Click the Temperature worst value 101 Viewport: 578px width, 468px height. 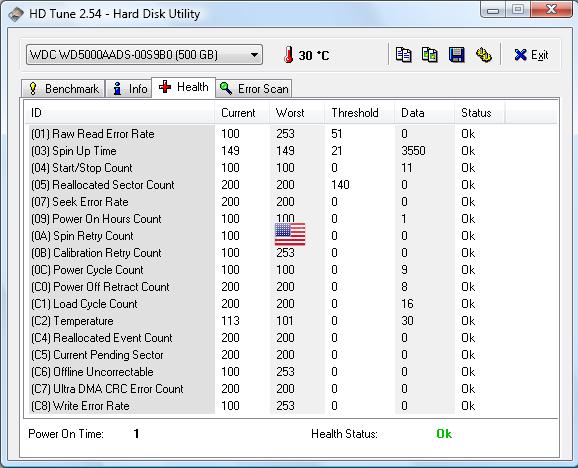coord(285,321)
